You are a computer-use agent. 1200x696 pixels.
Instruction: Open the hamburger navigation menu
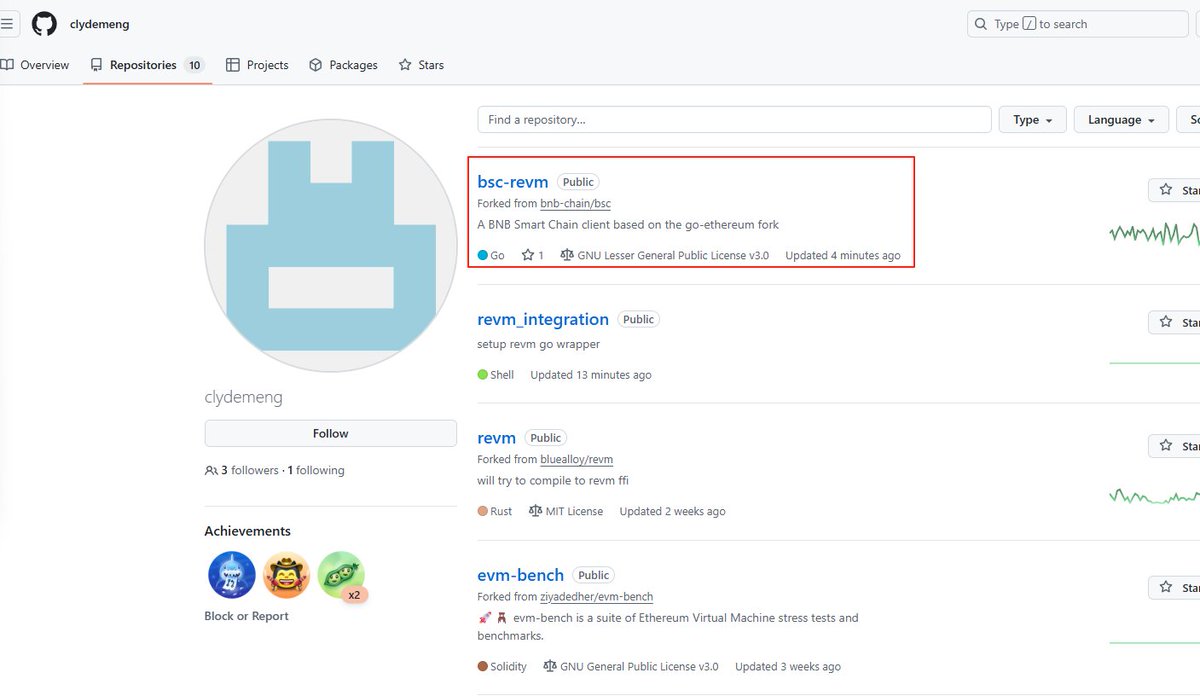(7, 24)
